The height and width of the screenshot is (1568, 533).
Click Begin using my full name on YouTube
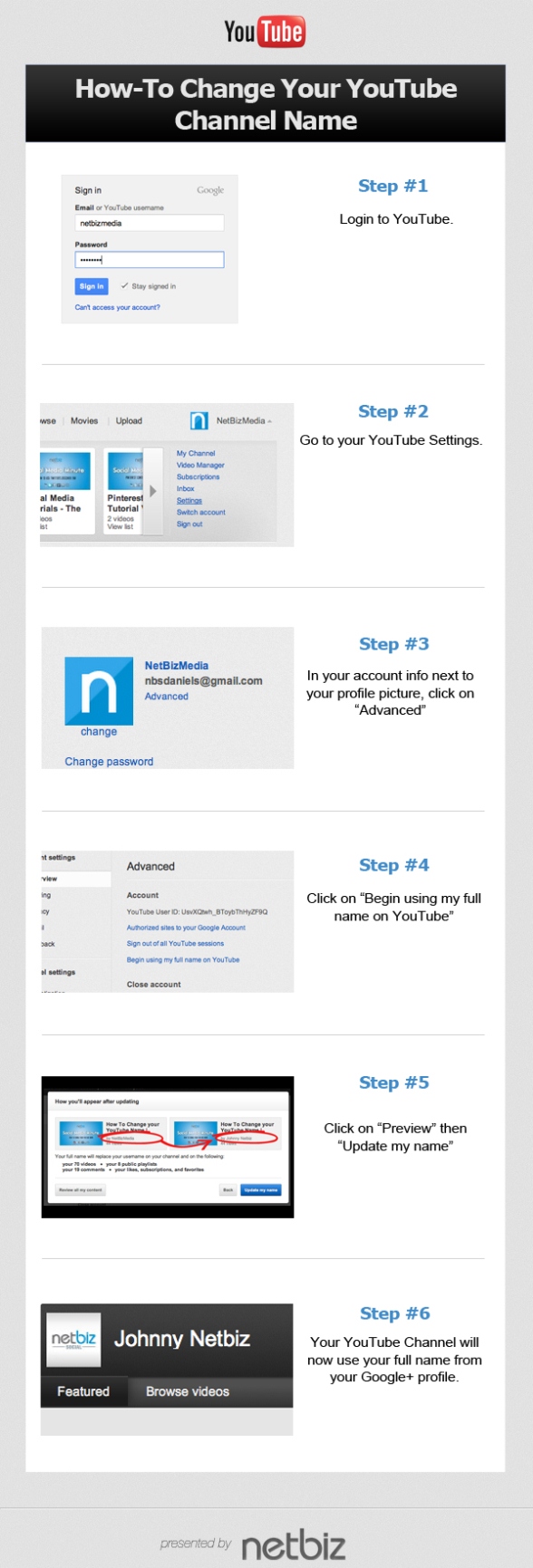(183, 959)
